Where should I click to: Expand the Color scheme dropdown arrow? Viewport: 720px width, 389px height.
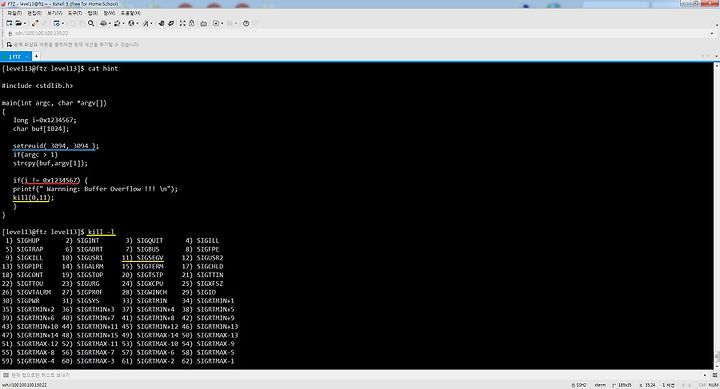124,23
